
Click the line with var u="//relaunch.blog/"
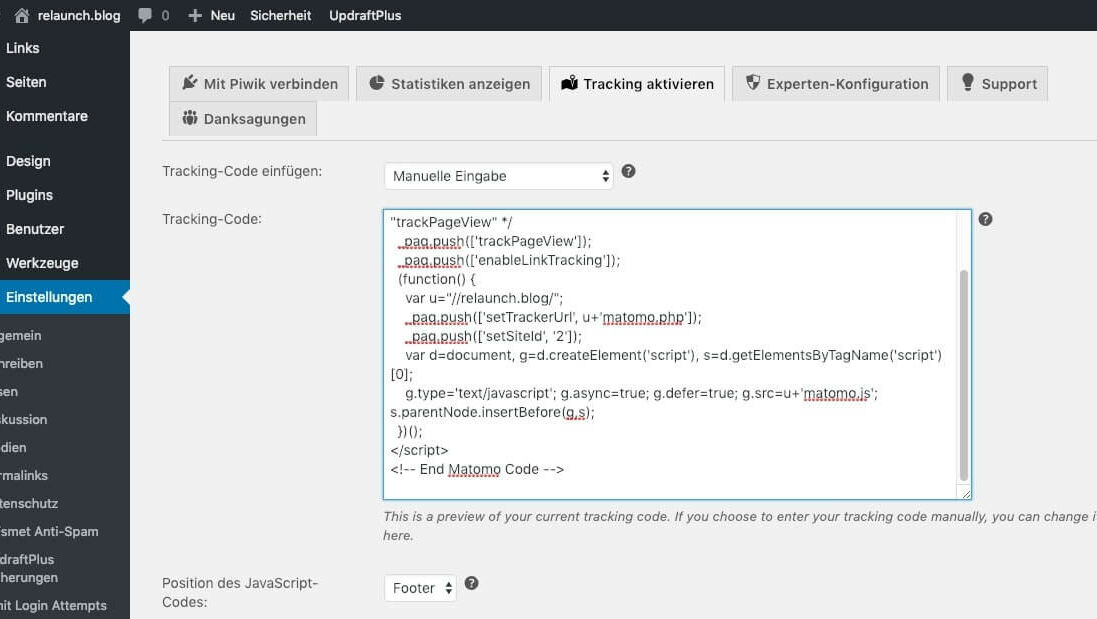coord(484,298)
